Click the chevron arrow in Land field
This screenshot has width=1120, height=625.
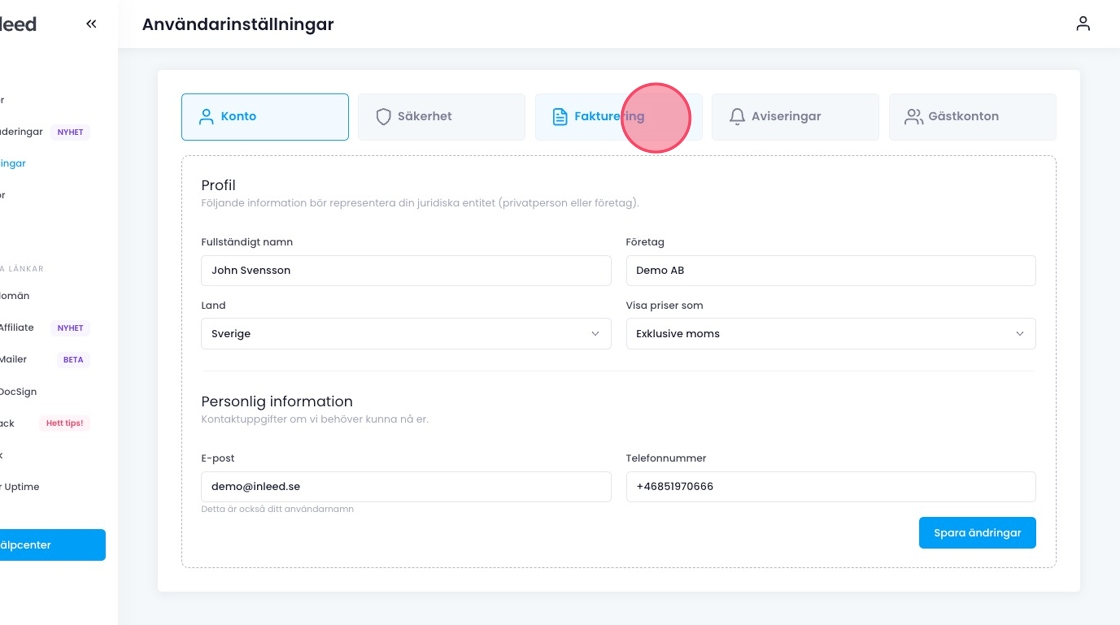click(595, 334)
